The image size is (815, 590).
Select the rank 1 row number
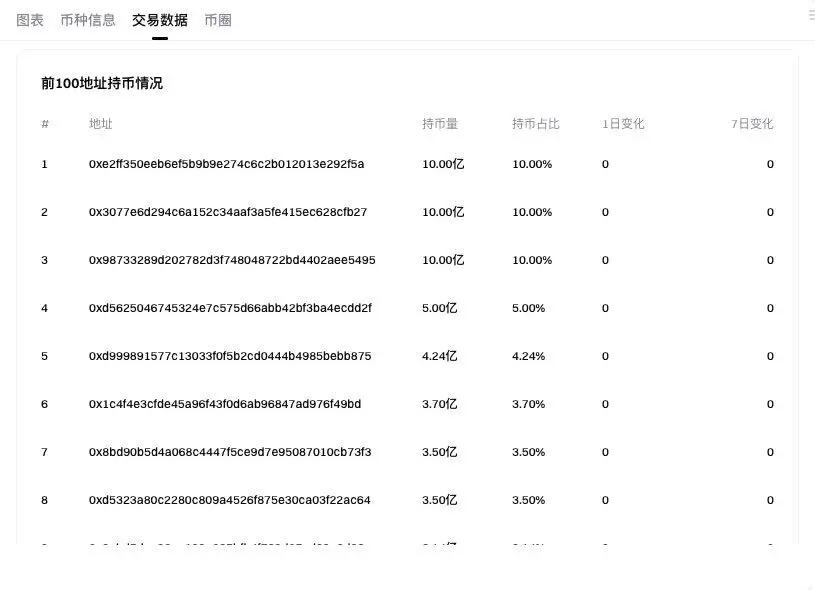tap(44, 164)
